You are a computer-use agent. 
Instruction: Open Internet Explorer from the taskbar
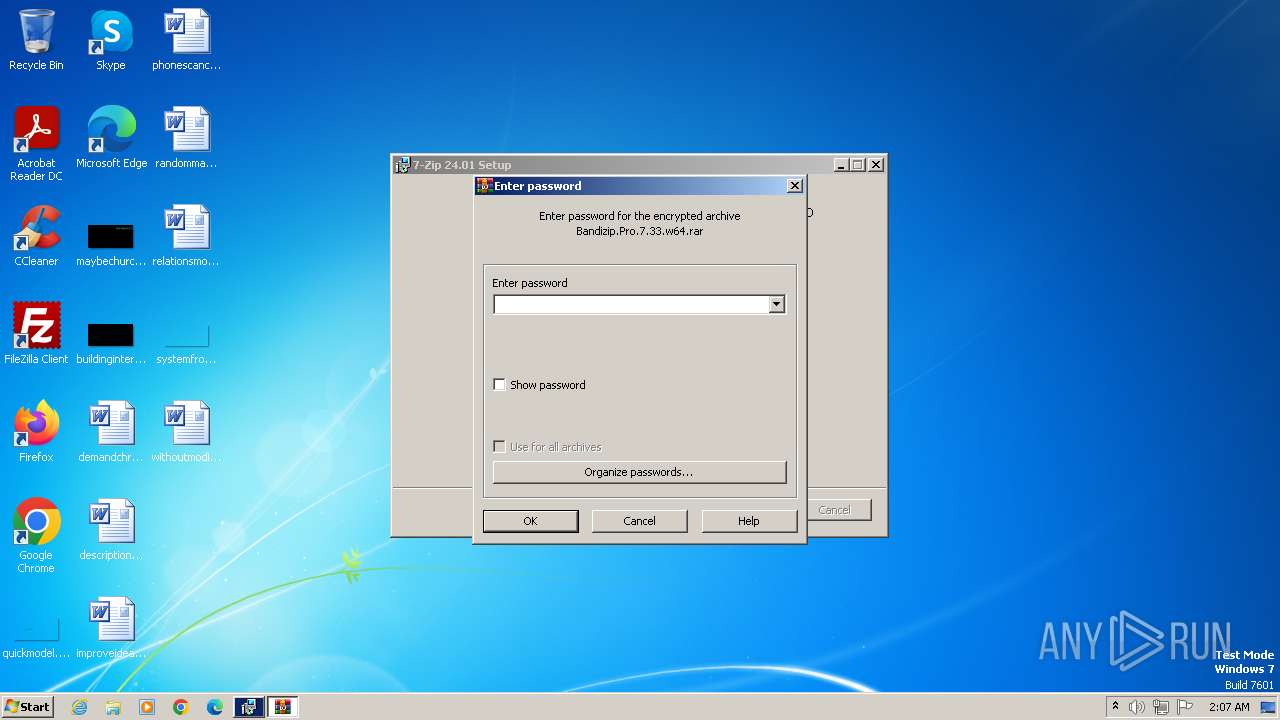click(x=79, y=707)
